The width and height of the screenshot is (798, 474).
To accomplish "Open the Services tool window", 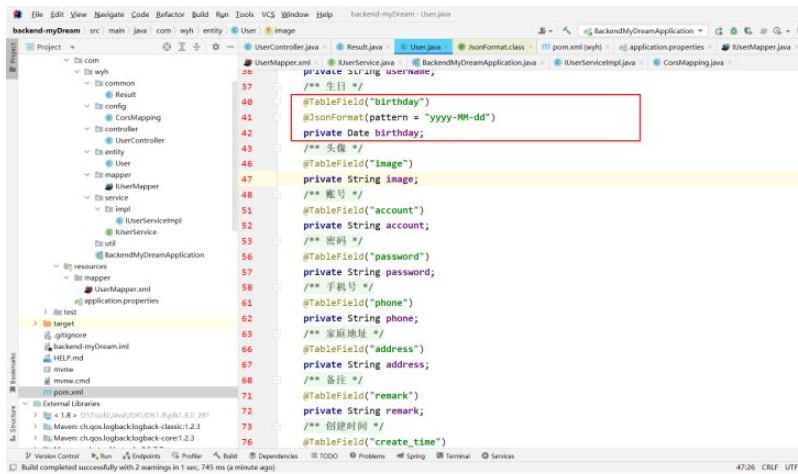I will tap(498, 456).
